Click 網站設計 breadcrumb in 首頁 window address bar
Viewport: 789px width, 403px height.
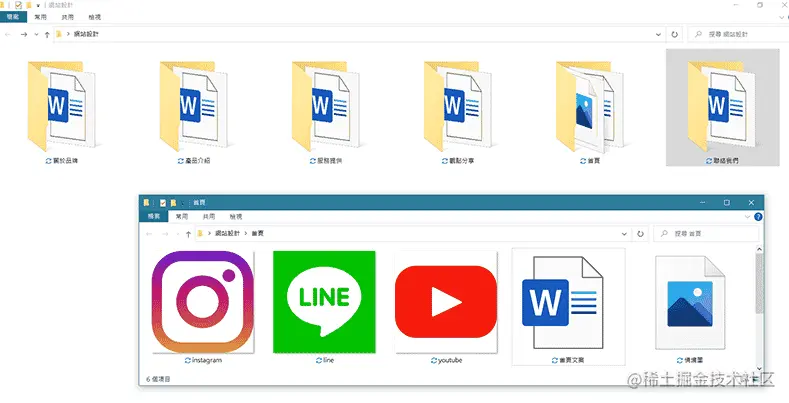pos(227,233)
